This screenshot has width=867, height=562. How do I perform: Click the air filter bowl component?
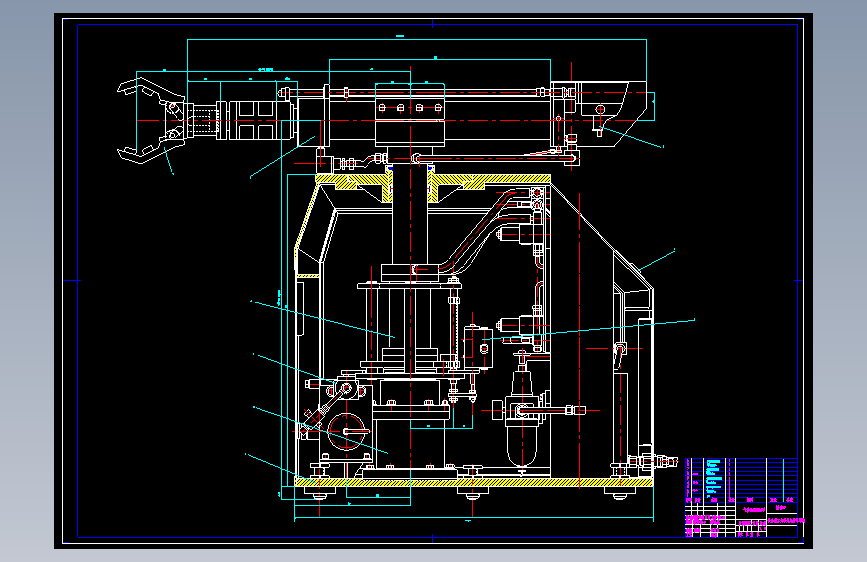point(522,446)
